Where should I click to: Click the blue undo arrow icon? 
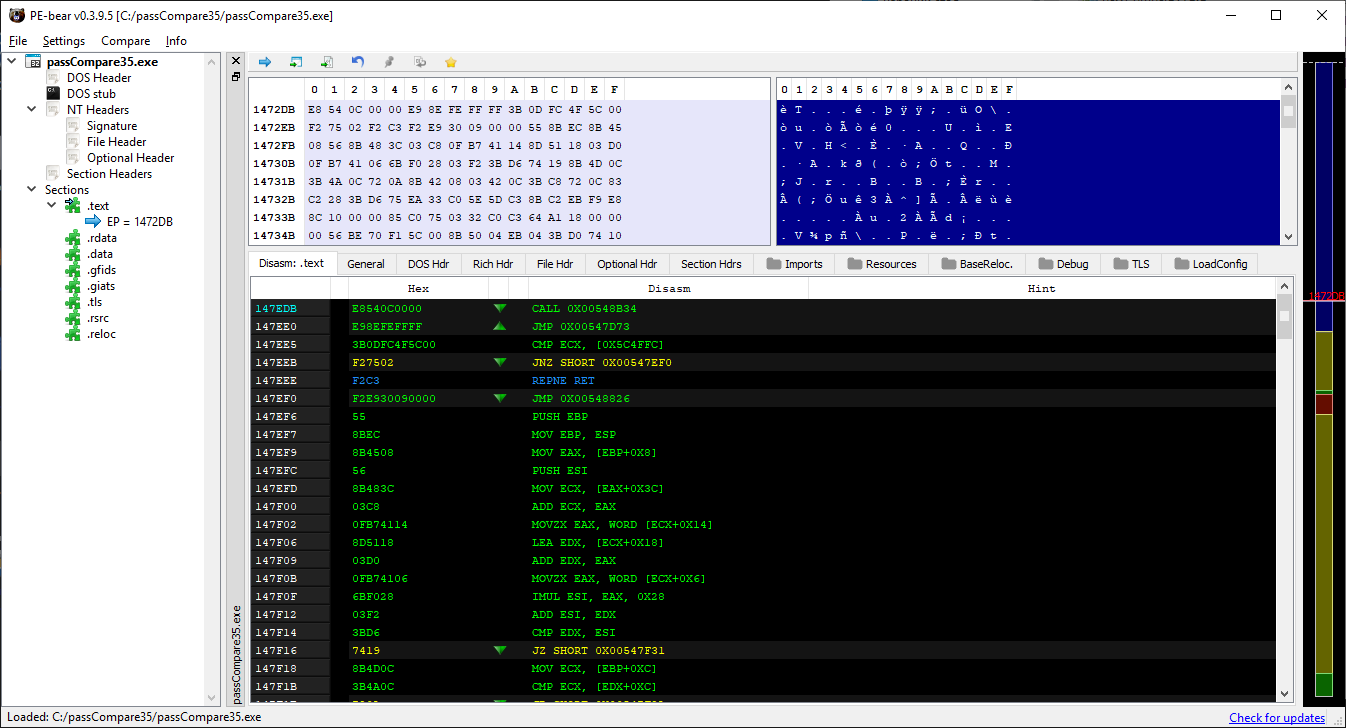[358, 62]
